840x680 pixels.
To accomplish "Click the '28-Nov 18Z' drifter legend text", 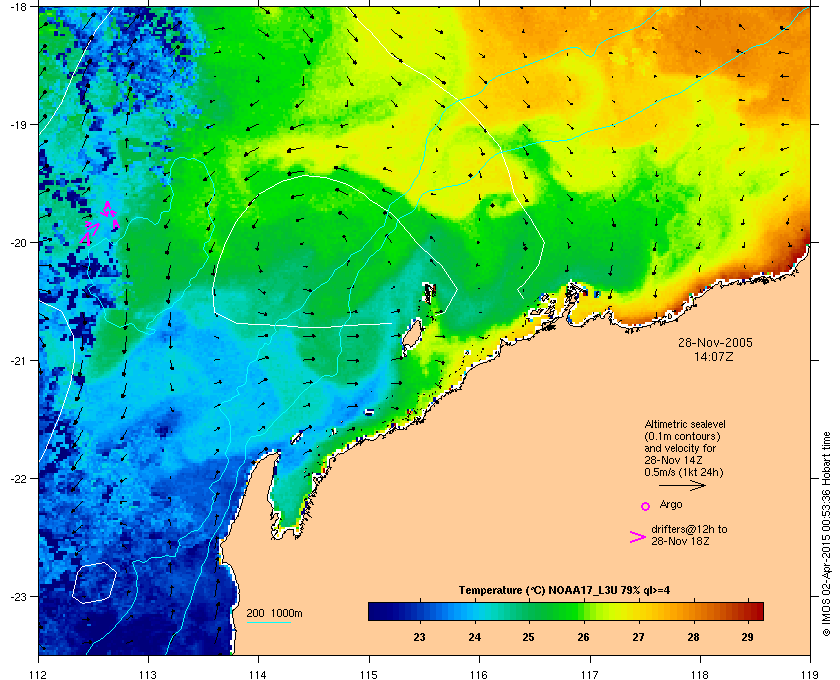I will click(680, 541).
